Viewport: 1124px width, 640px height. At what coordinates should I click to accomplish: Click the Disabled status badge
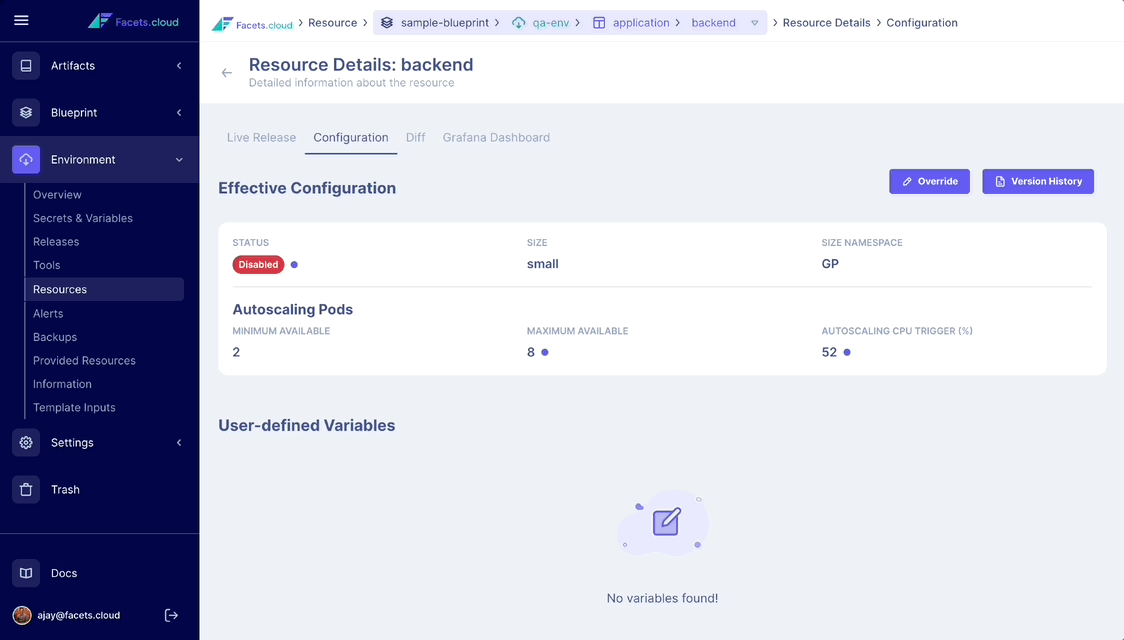pyautogui.click(x=258, y=264)
